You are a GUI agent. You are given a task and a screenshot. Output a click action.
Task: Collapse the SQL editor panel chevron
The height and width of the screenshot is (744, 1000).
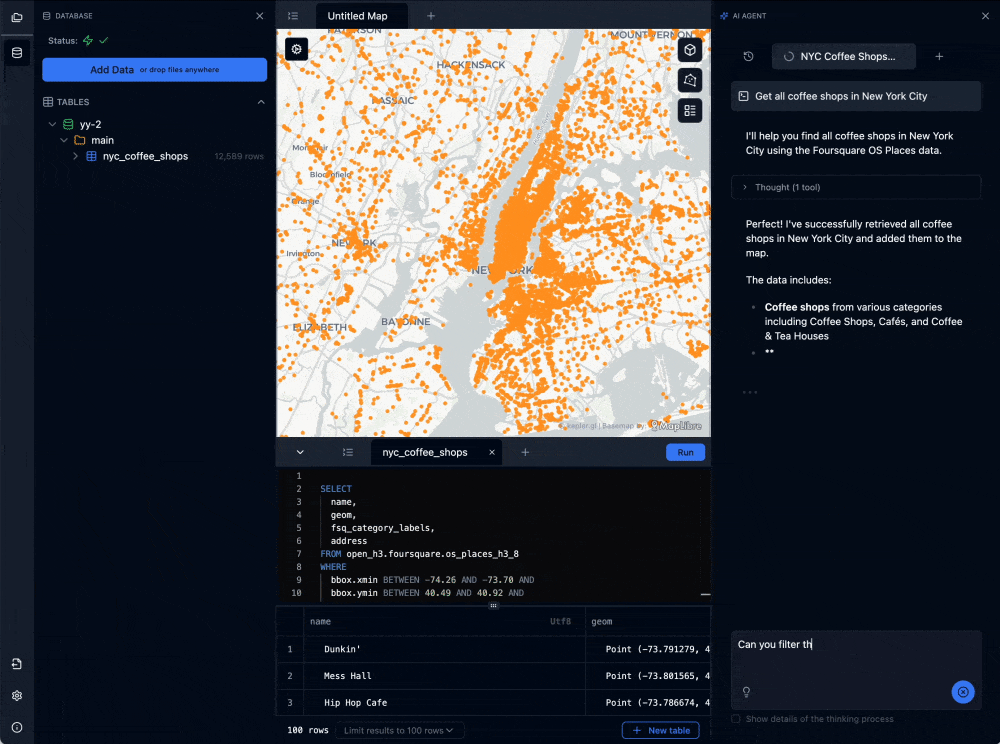[300, 452]
